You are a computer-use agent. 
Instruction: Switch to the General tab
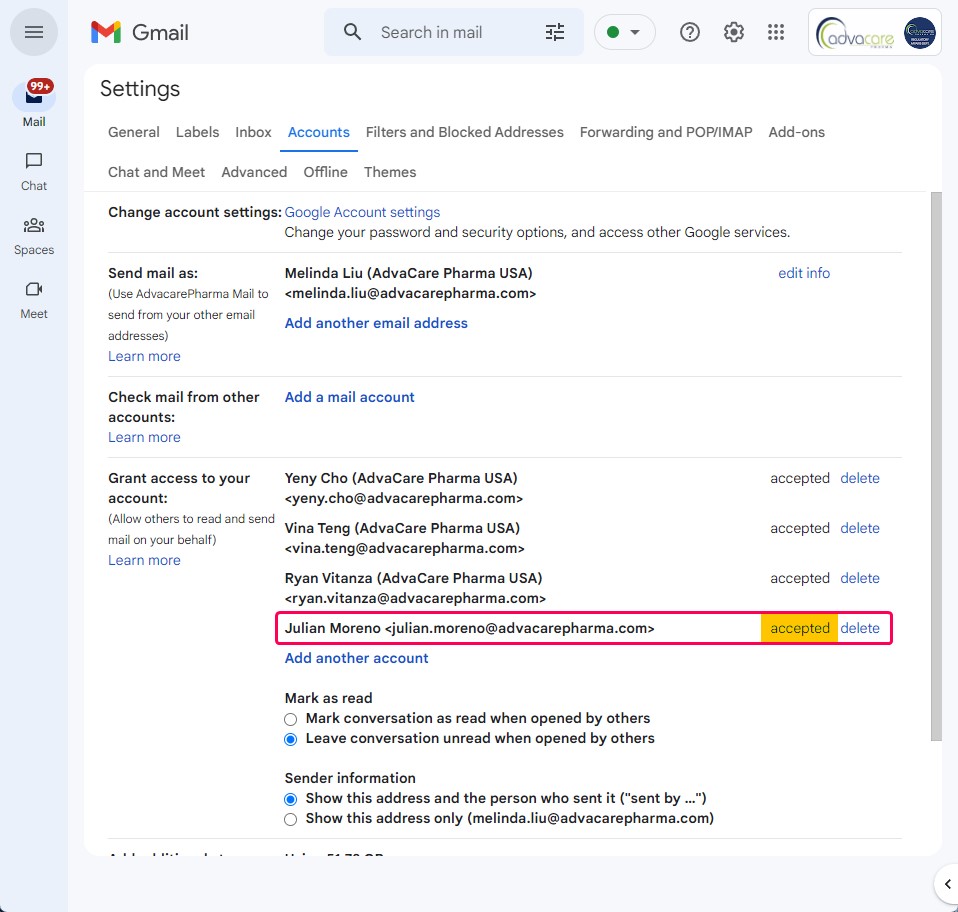tap(134, 132)
